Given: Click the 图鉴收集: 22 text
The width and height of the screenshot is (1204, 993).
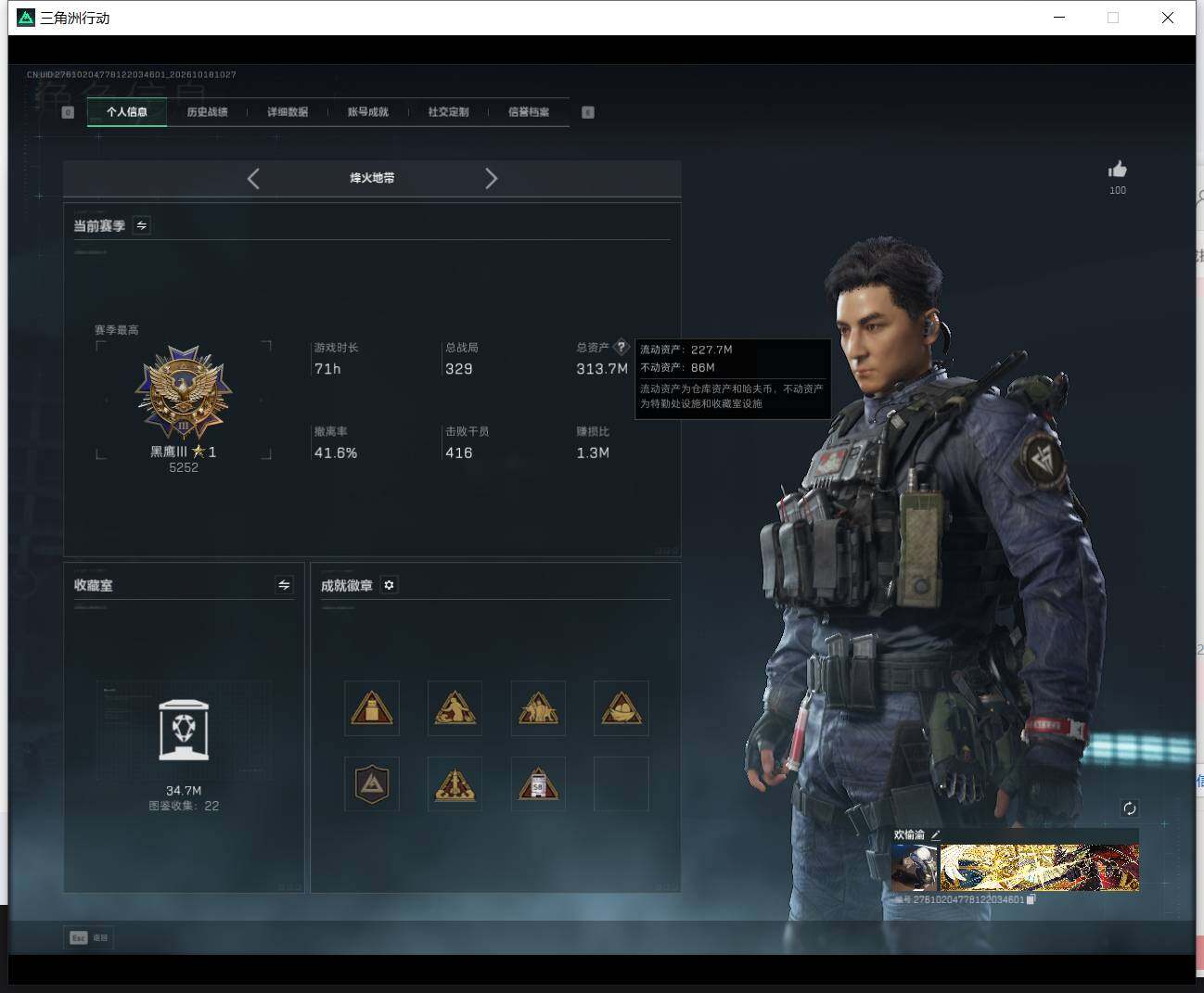Looking at the screenshot, I should coord(184,806).
